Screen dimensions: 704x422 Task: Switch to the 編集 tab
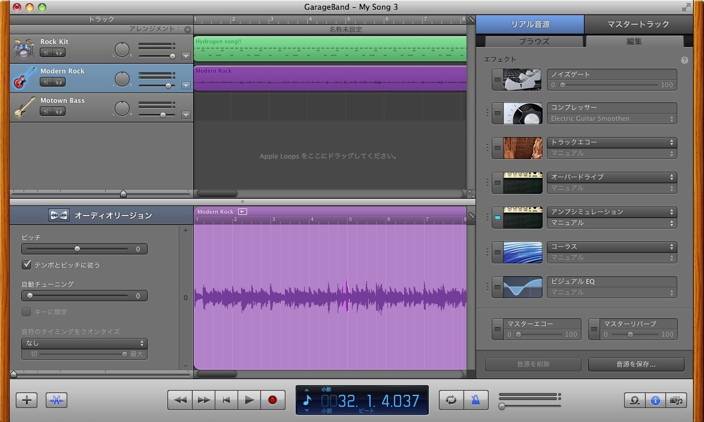pyautogui.click(x=634, y=41)
